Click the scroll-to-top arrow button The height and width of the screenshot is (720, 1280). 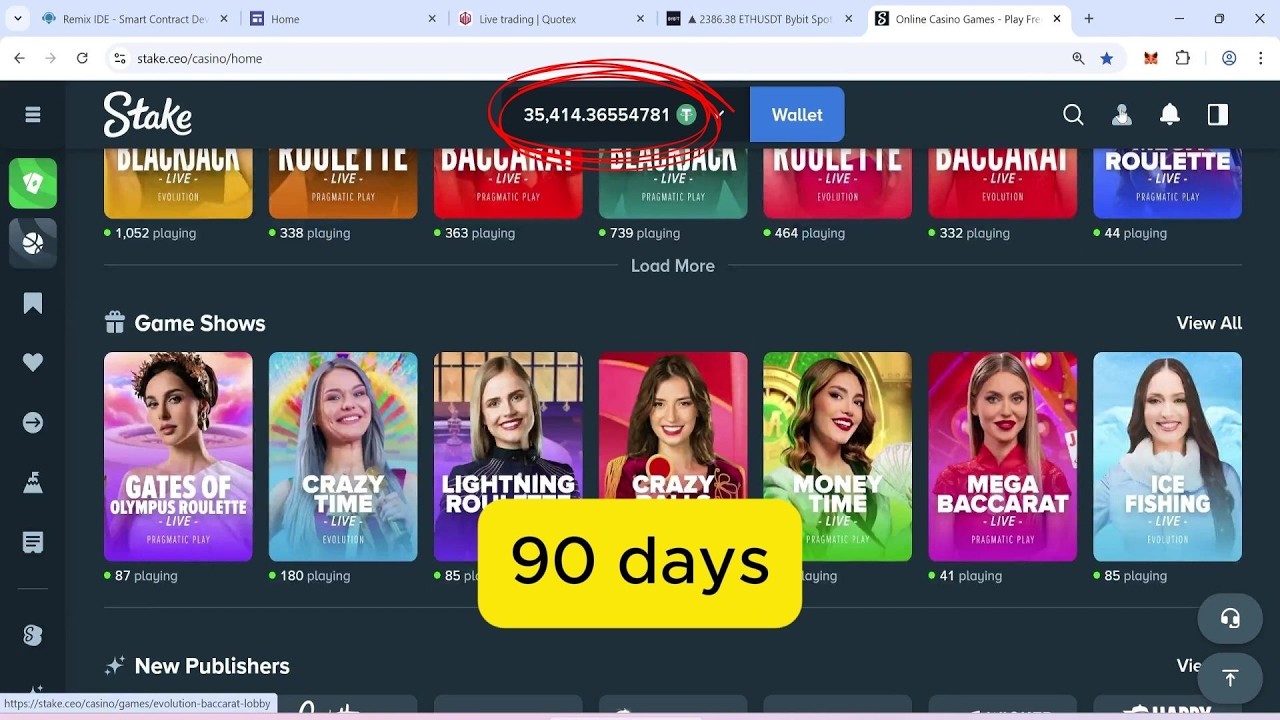point(1230,678)
